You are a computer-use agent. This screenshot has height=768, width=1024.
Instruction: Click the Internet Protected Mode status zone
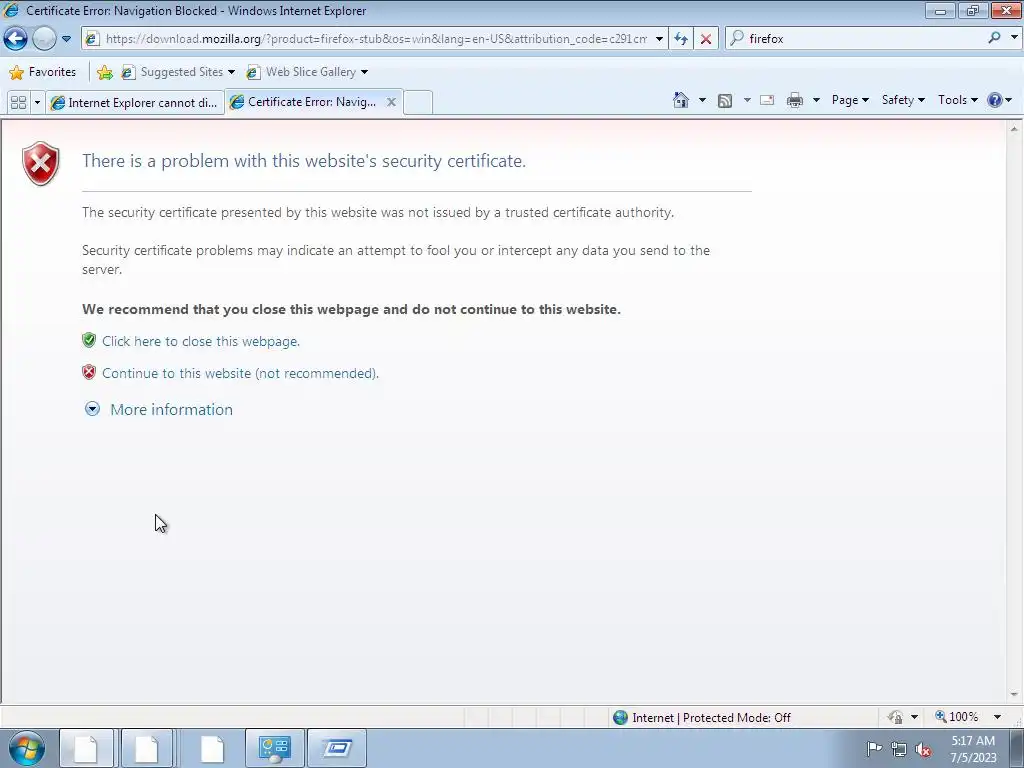(701, 718)
